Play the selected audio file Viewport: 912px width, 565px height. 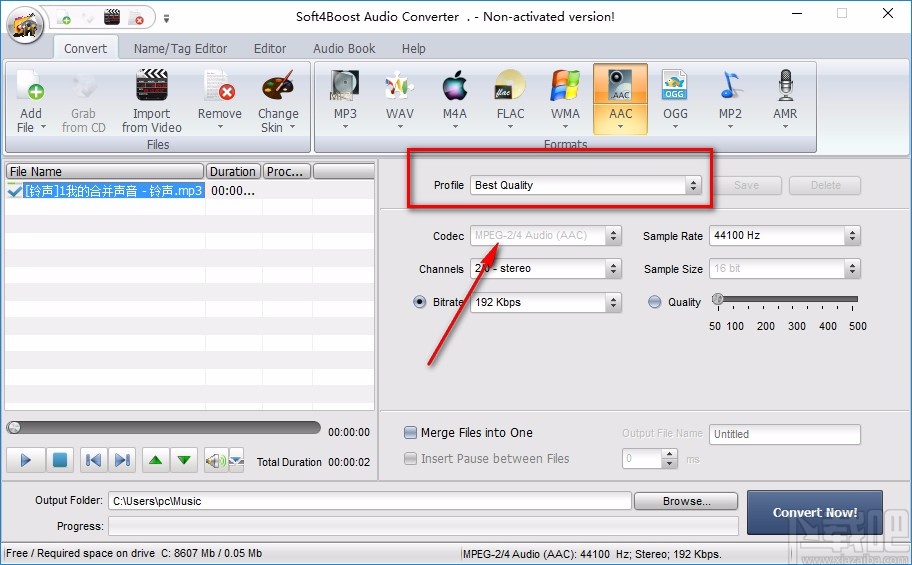[26, 460]
